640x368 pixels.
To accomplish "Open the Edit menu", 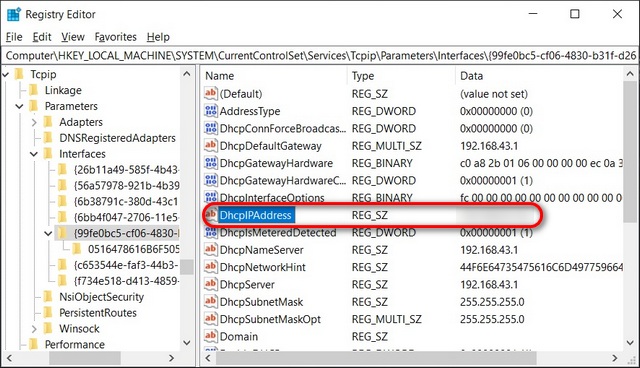I will point(42,37).
